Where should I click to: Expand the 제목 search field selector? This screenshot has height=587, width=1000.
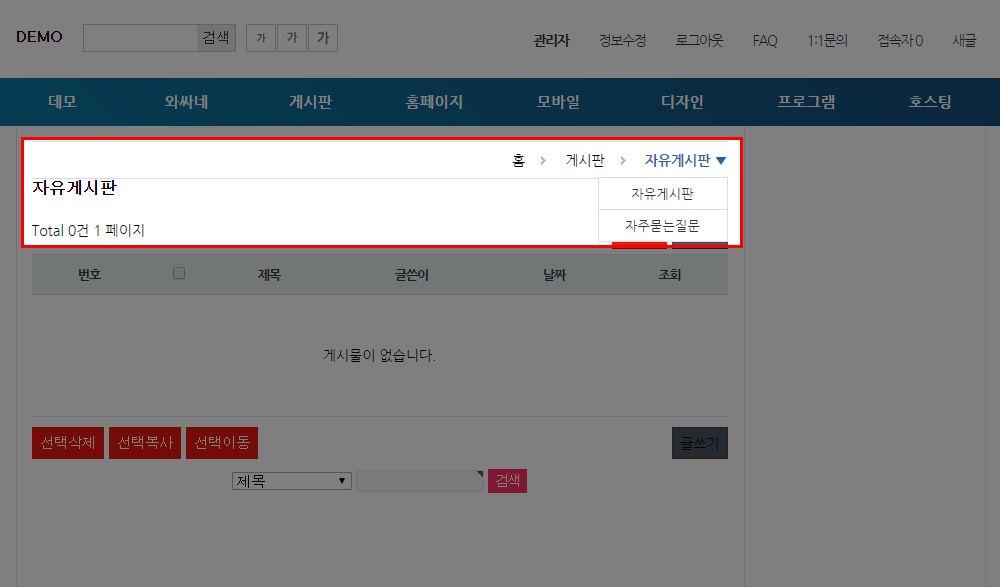[292, 481]
